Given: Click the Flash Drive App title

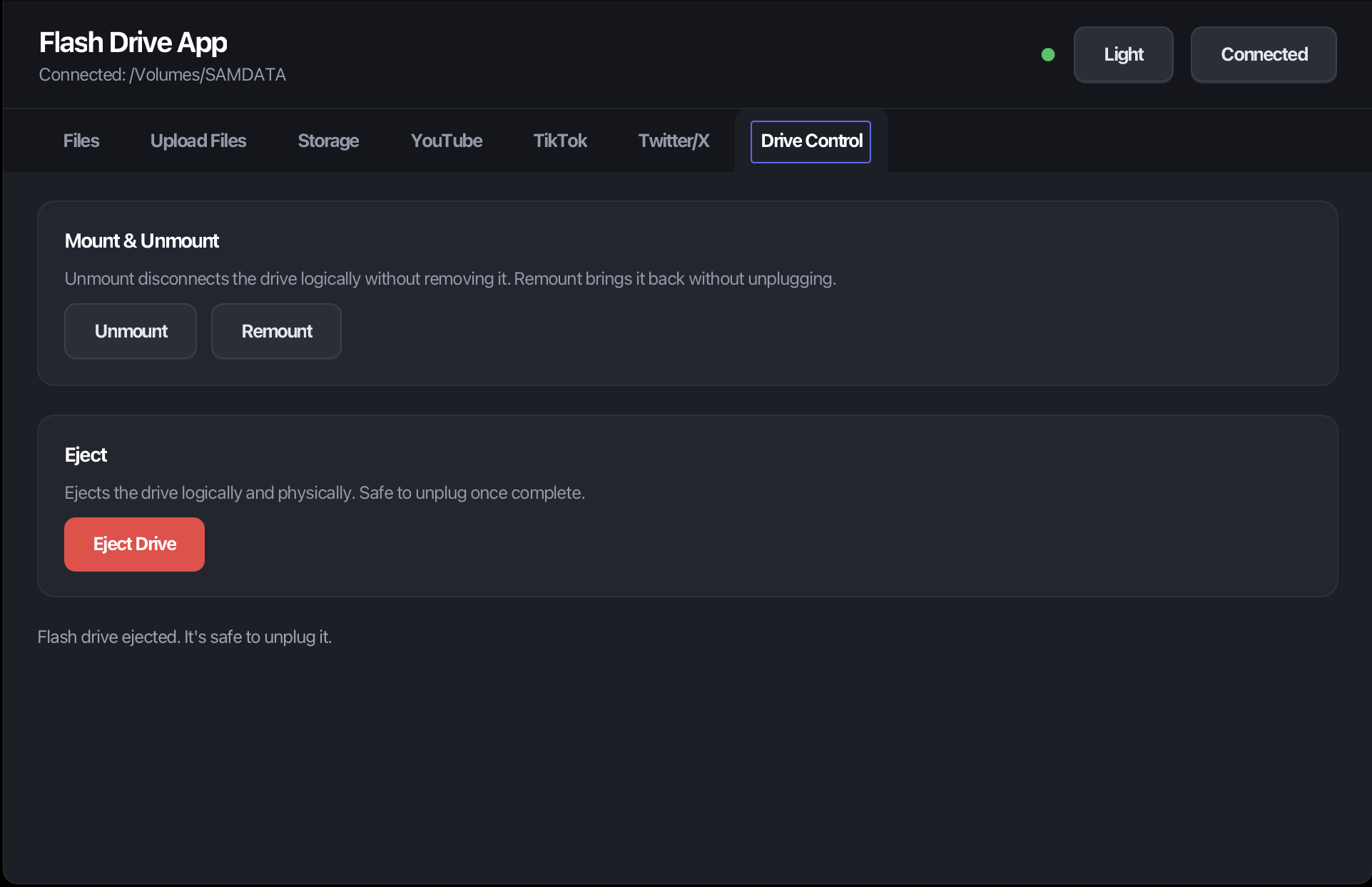Looking at the screenshot, I should tap(133, 43).
